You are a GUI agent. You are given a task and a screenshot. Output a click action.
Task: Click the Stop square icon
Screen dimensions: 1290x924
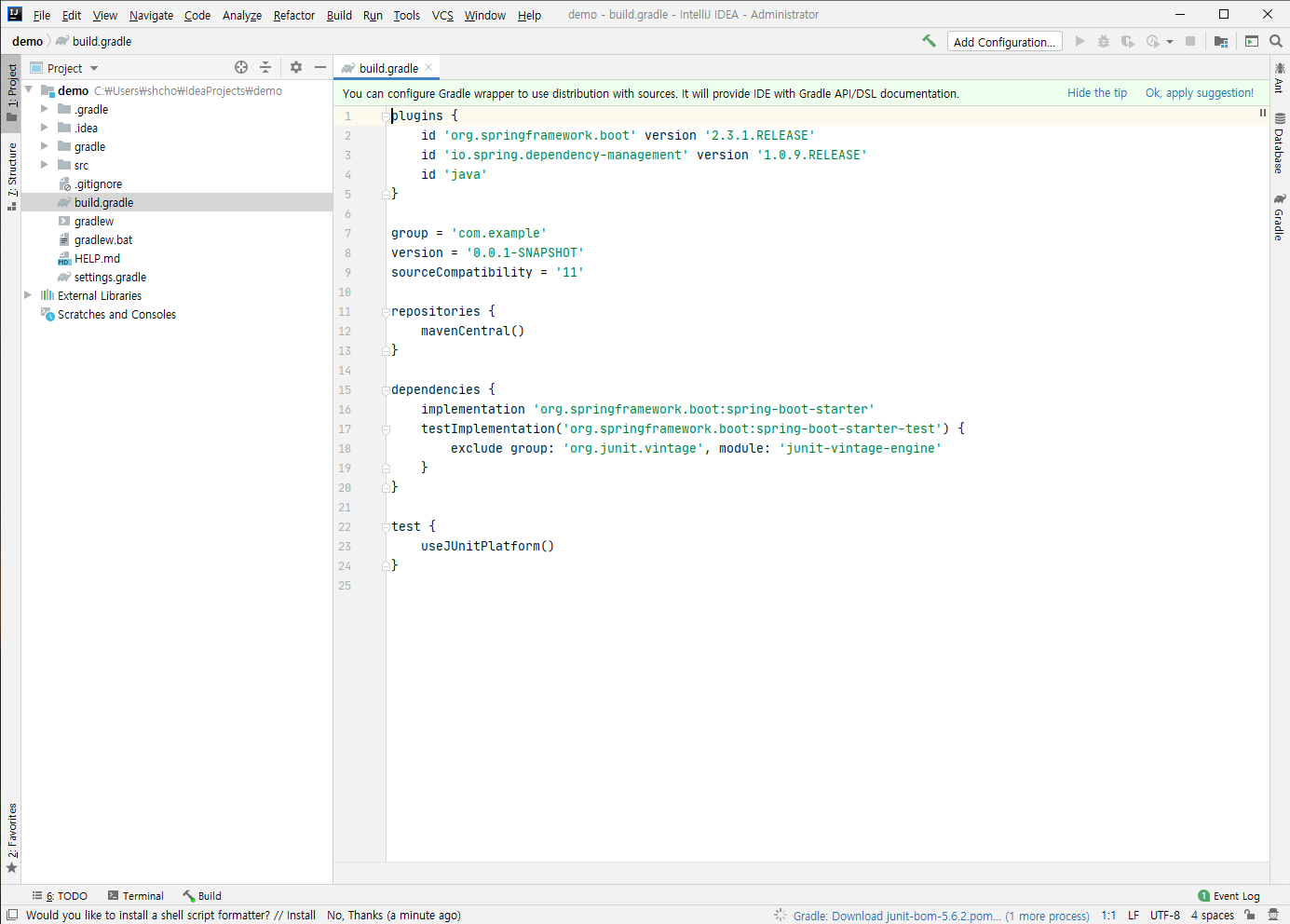(x=1190, y=41)
